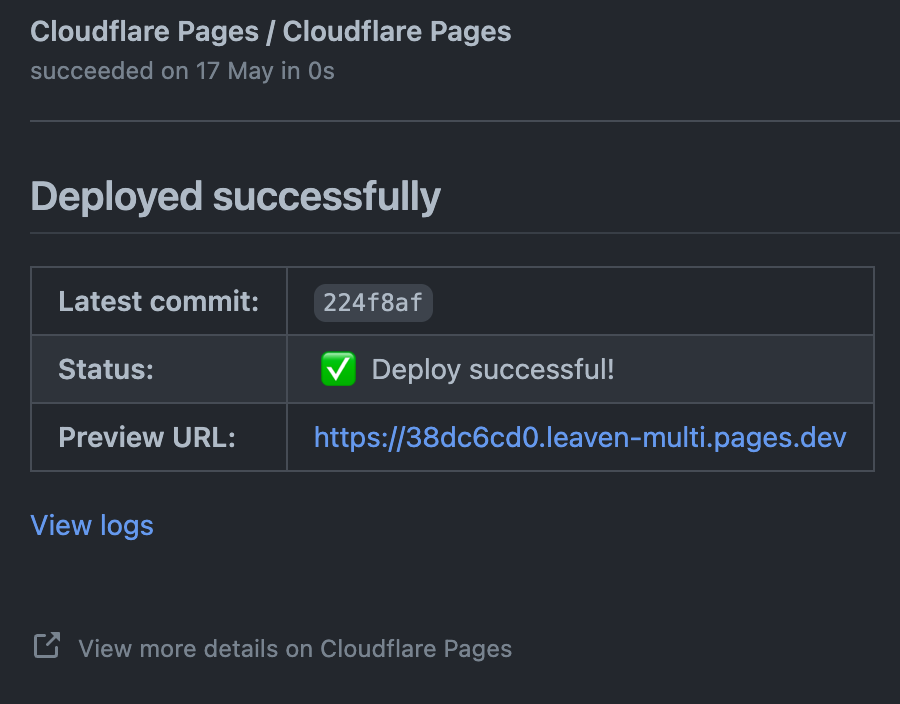Click the 'Status:' label cell
Viewport: 900px width, 704px height.
coord(159,369)
